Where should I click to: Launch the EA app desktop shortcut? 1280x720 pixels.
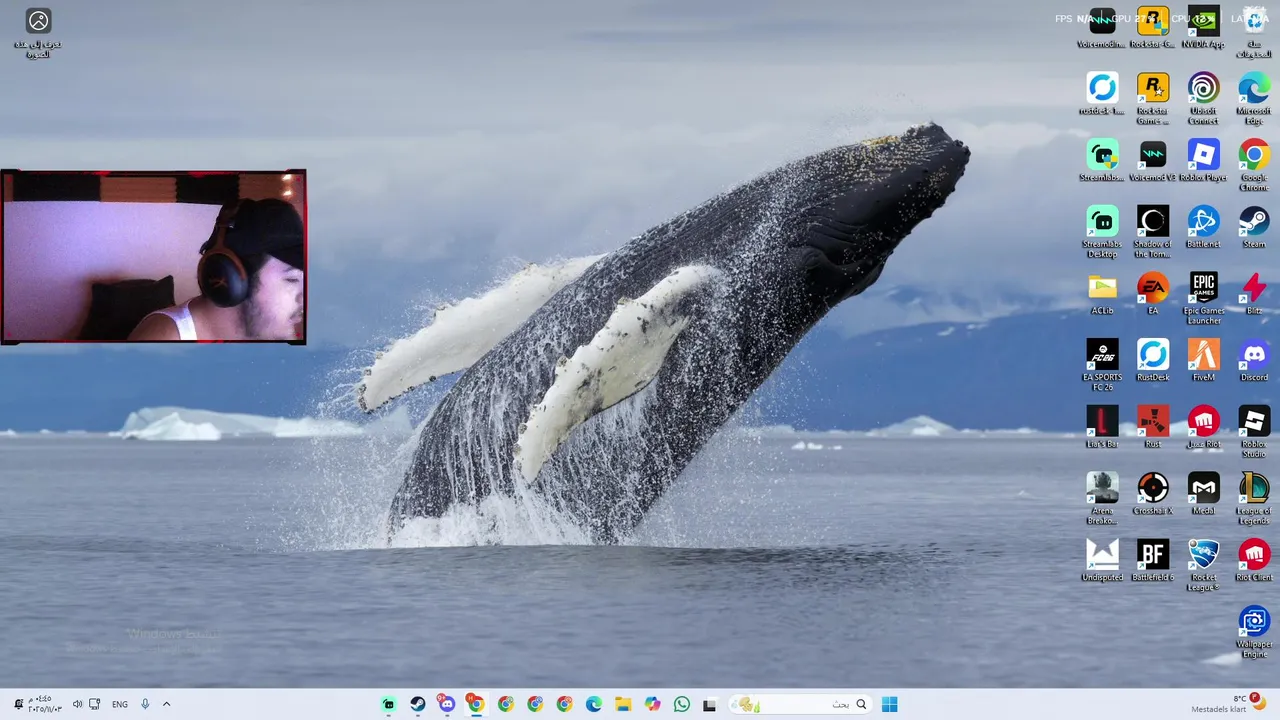click(1152, 294)
